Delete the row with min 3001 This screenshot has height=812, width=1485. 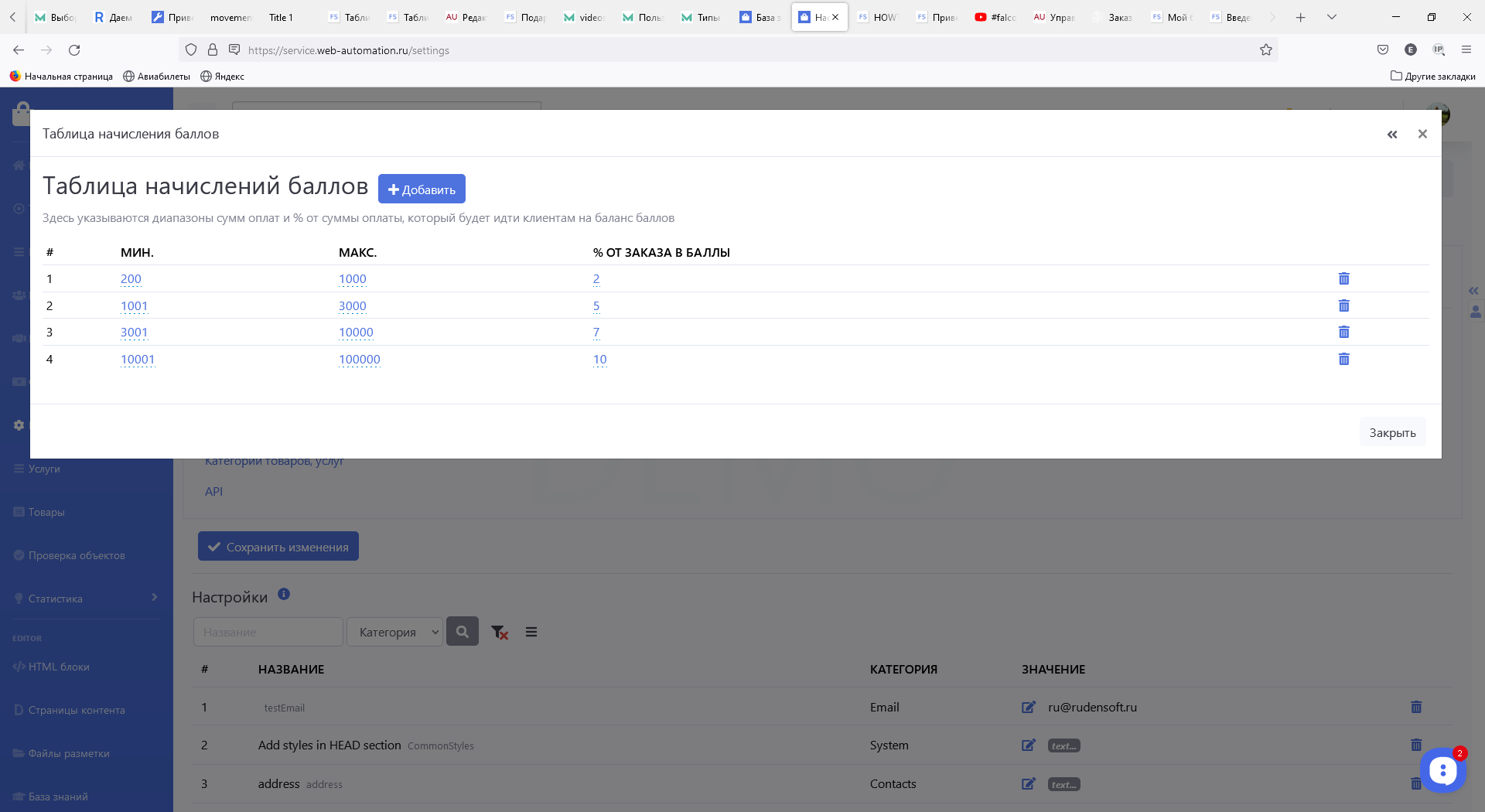pyautogui.click(x=1343, y=332)
